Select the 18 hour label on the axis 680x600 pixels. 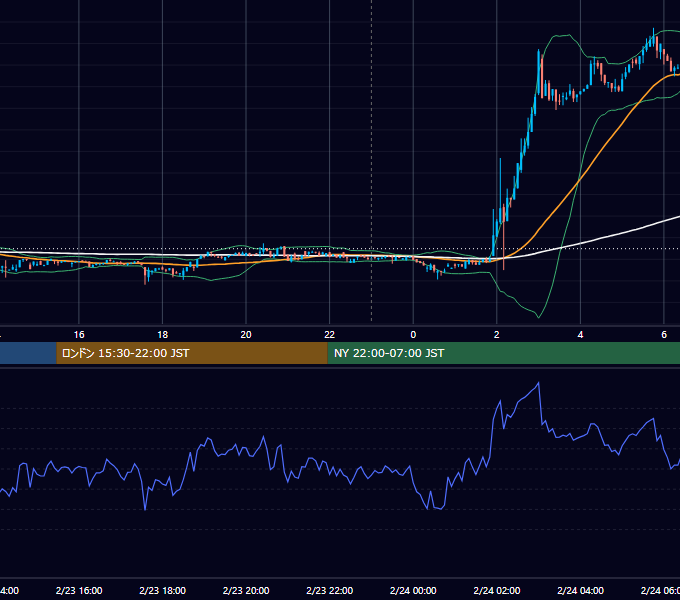click(x=163, y=335)
